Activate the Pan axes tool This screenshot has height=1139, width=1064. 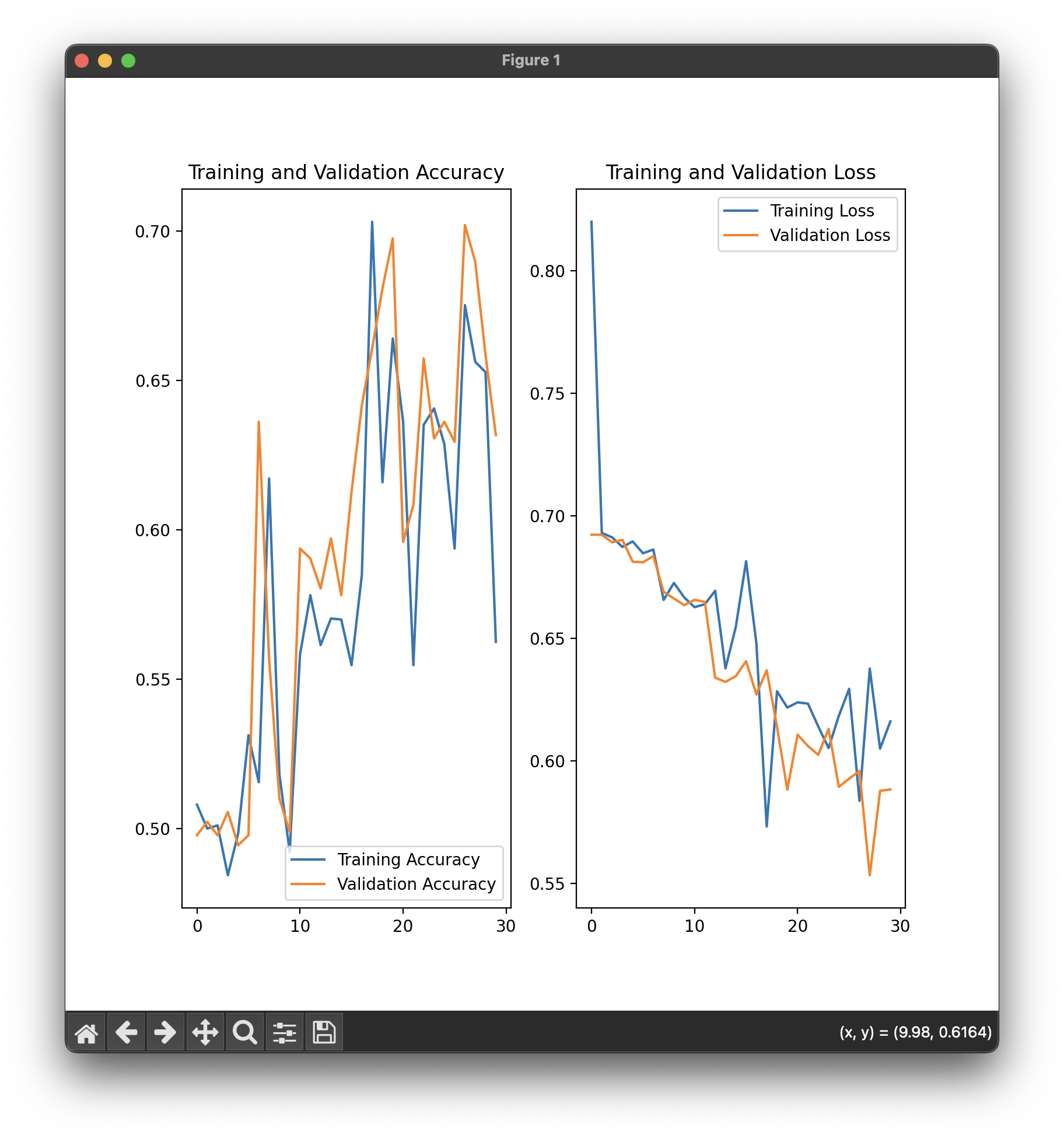[205, 1032]
